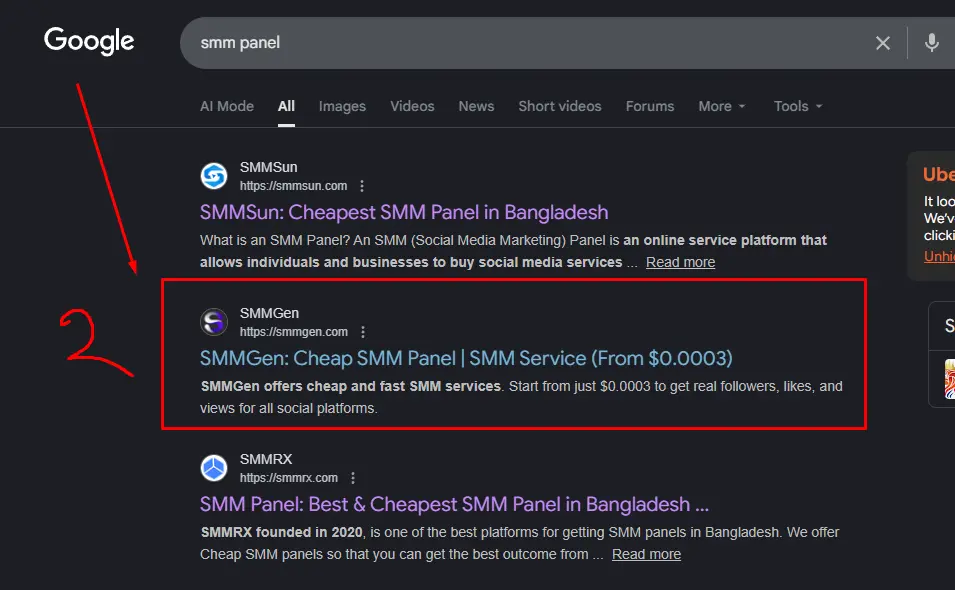Viewport: 955px width, 590px height.
Task: Open the Short videos tab
Action: (x=560, y=106)
